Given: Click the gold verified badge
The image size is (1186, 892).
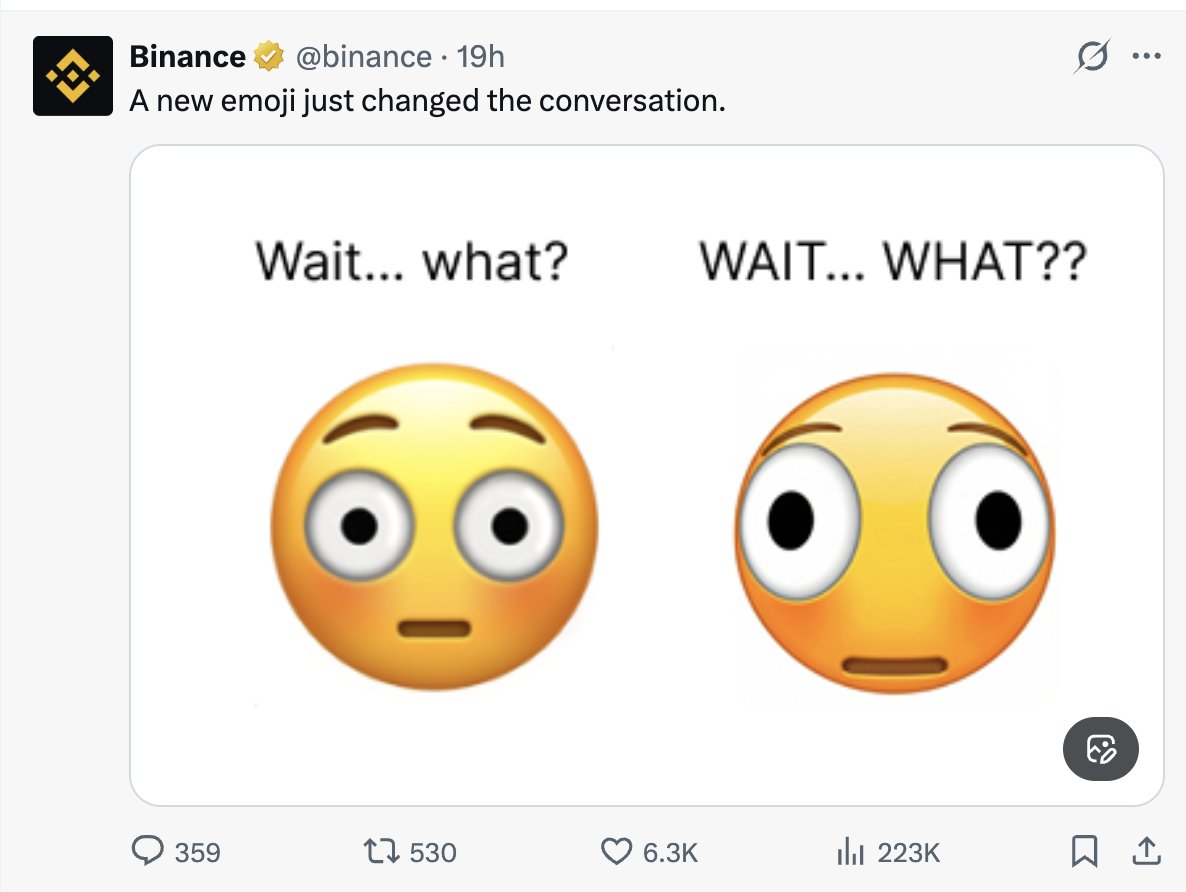Looking at the screenshot, I should point(266,57).
